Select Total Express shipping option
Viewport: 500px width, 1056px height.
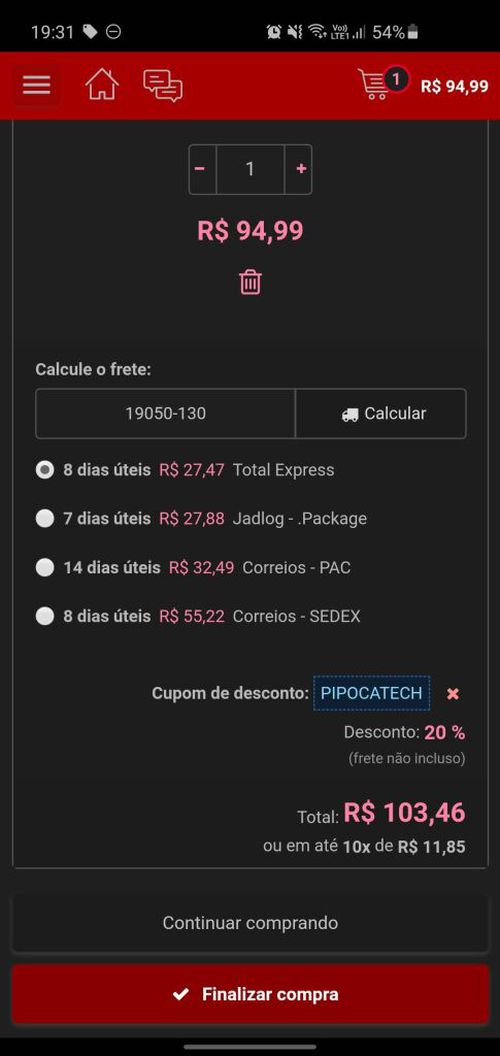click(x=44, y=470)
